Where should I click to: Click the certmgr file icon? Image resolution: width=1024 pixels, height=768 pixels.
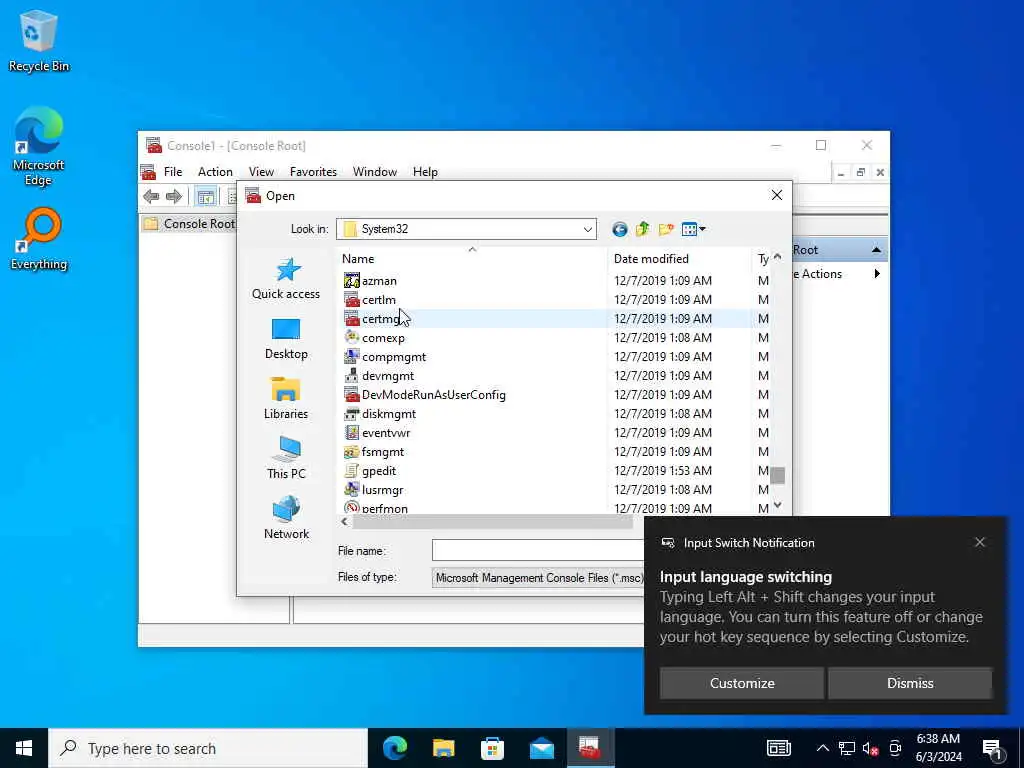tap(351, 319)
